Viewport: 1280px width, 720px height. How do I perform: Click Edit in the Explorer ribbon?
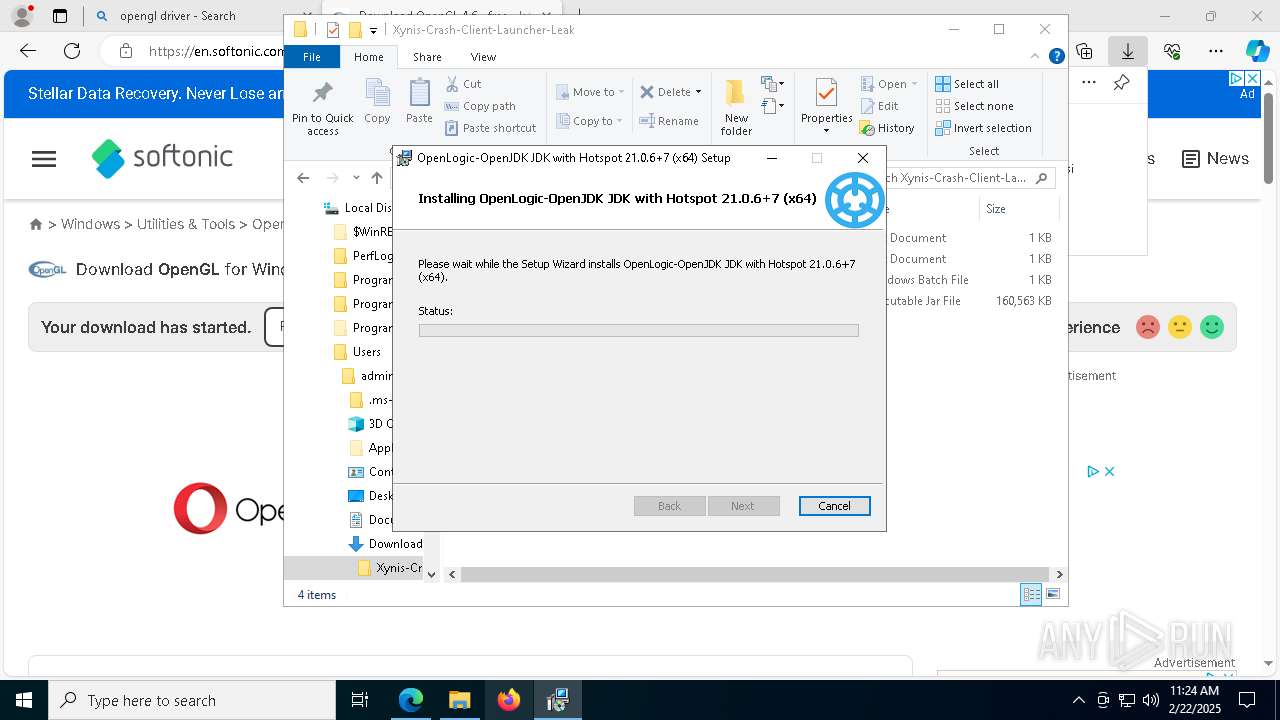coord(879,106)
